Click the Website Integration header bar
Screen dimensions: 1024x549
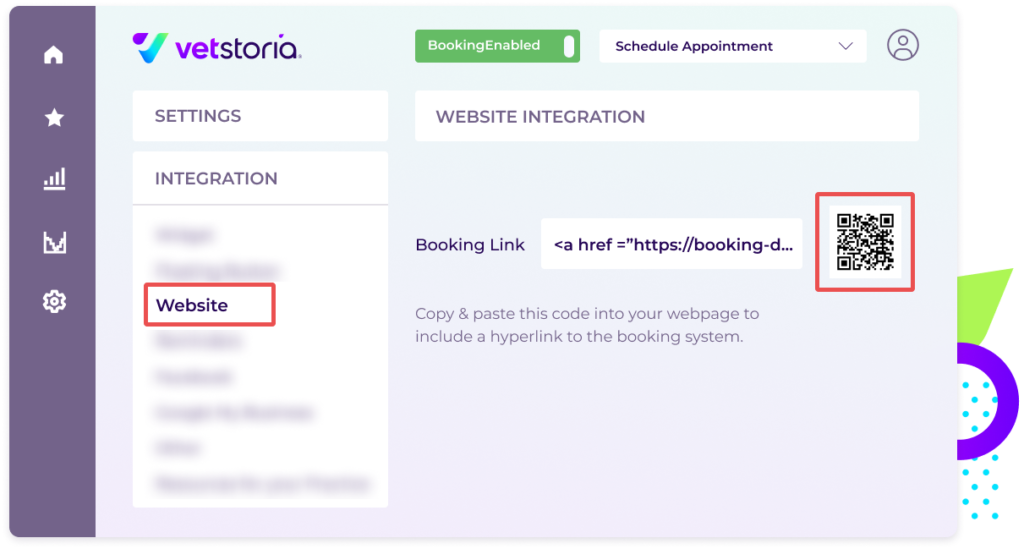(667, 116)
